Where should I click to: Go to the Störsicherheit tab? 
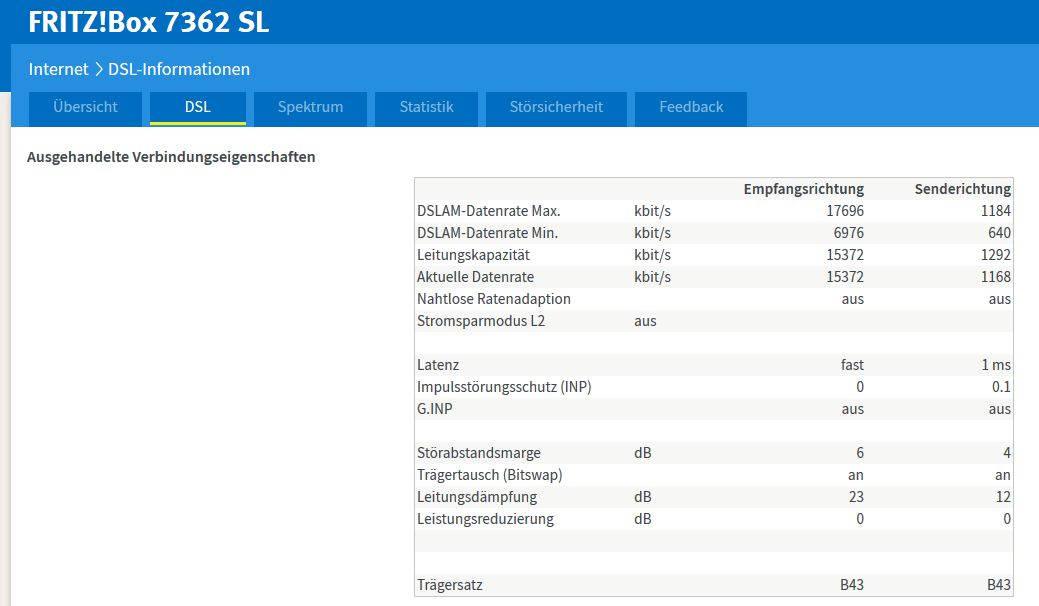pyautogui.click(x=556, y=109)
